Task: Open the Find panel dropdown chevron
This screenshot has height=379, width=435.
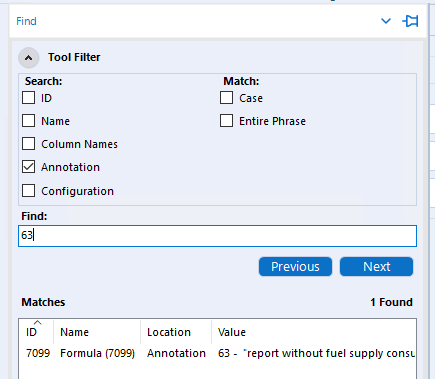Action: coord(386,21)
